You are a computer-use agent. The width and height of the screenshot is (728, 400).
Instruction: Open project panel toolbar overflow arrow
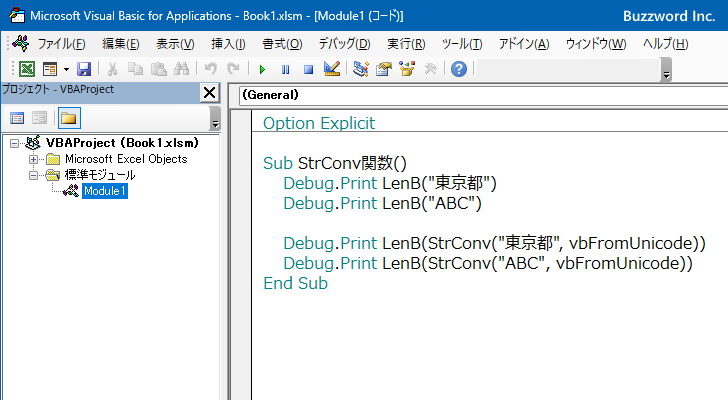pyautogui.click(x=215, y=118)
